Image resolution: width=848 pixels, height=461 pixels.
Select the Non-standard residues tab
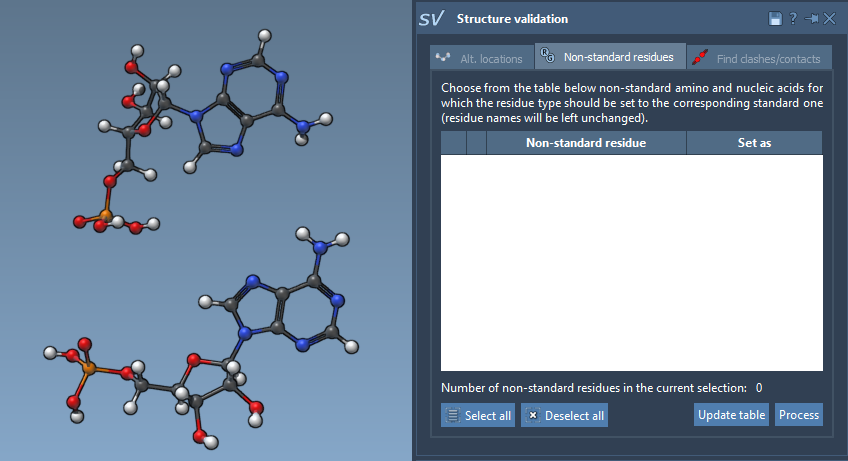(610, 57)
